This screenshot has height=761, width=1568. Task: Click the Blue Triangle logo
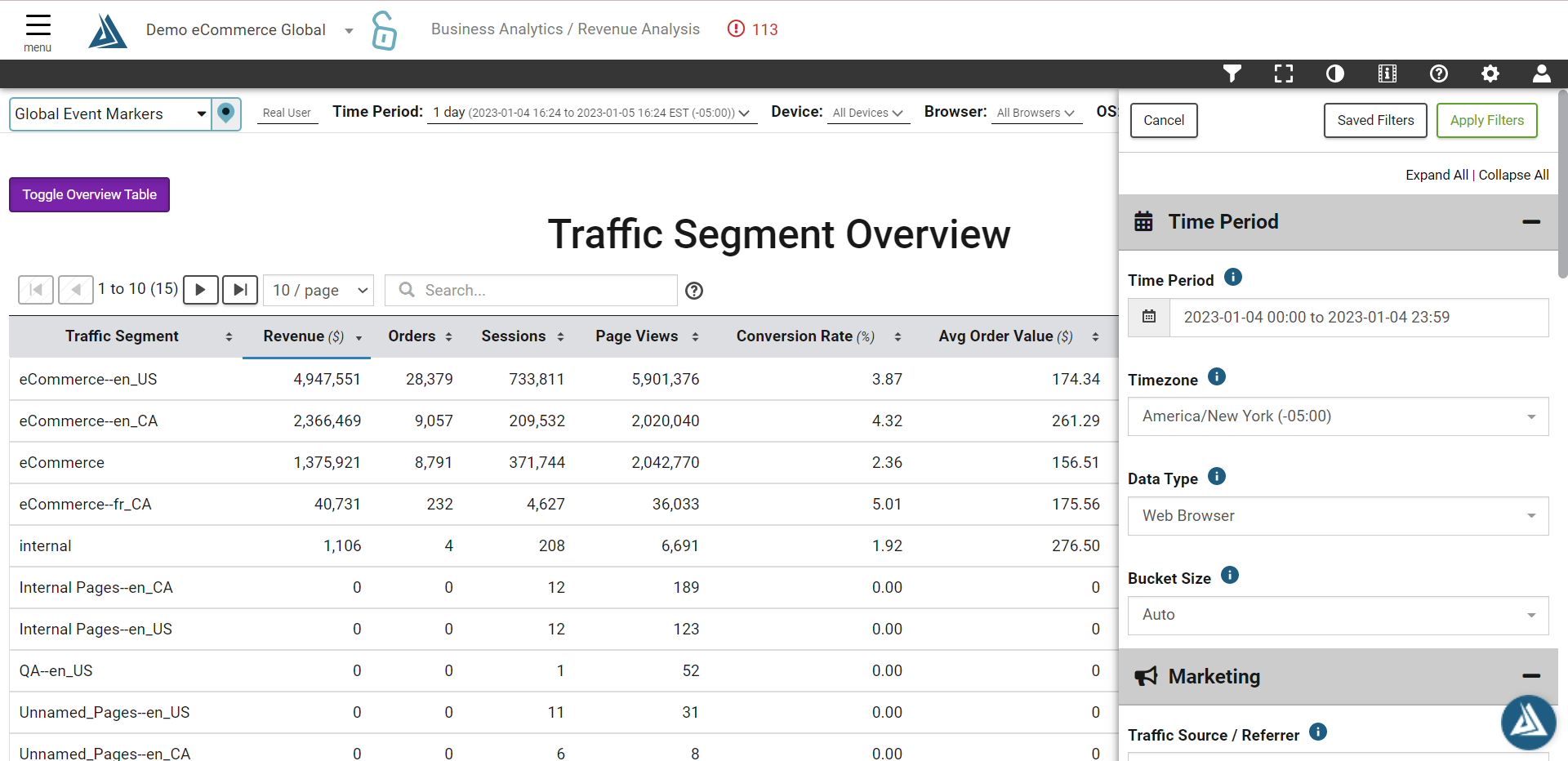107,31
